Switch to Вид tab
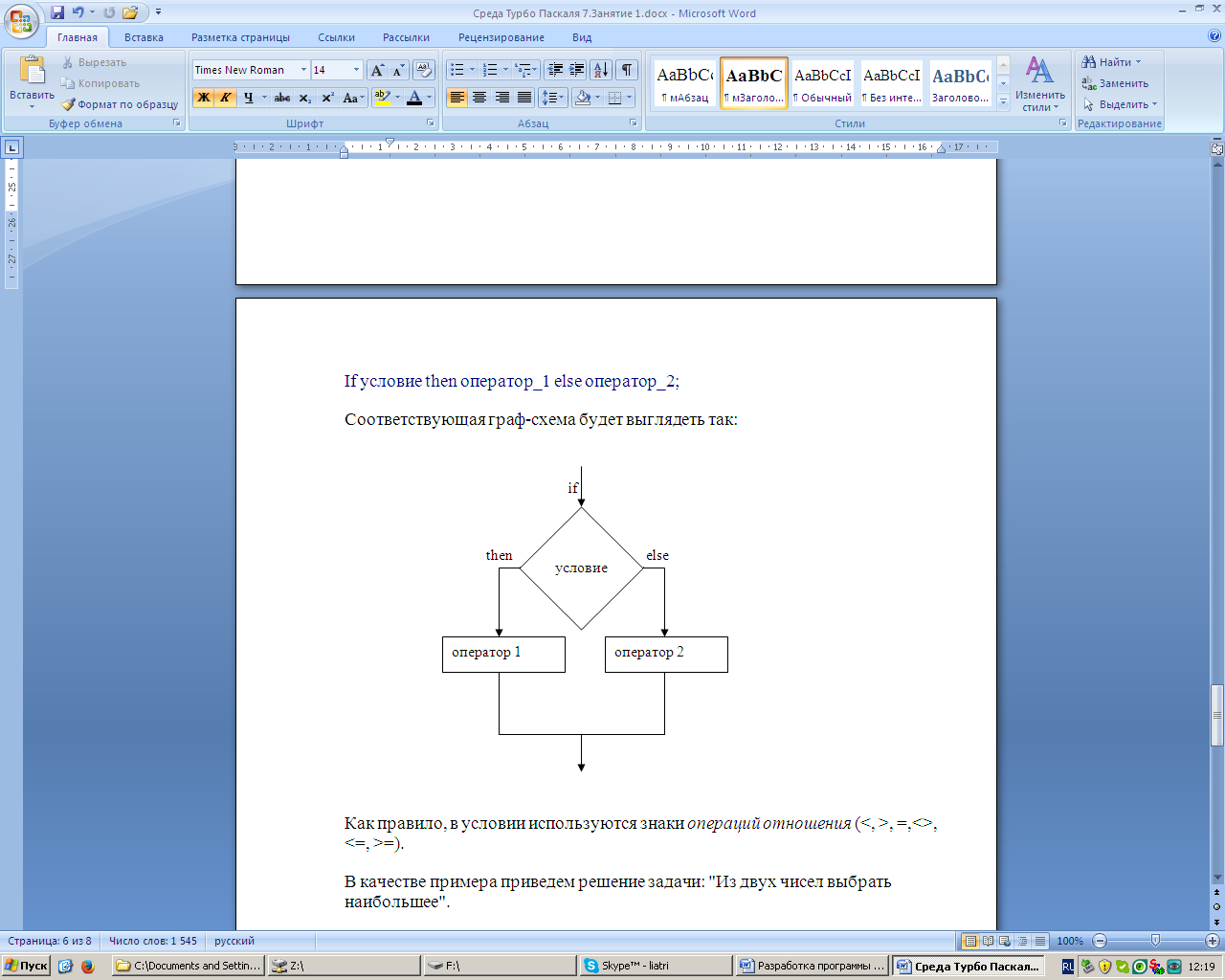This screenshot has width=1225, height=980. 582,37
